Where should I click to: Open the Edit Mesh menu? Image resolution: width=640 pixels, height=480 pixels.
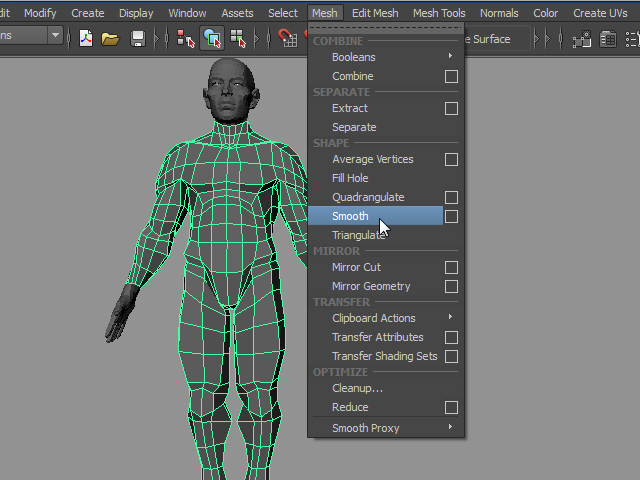click(375, 13)
